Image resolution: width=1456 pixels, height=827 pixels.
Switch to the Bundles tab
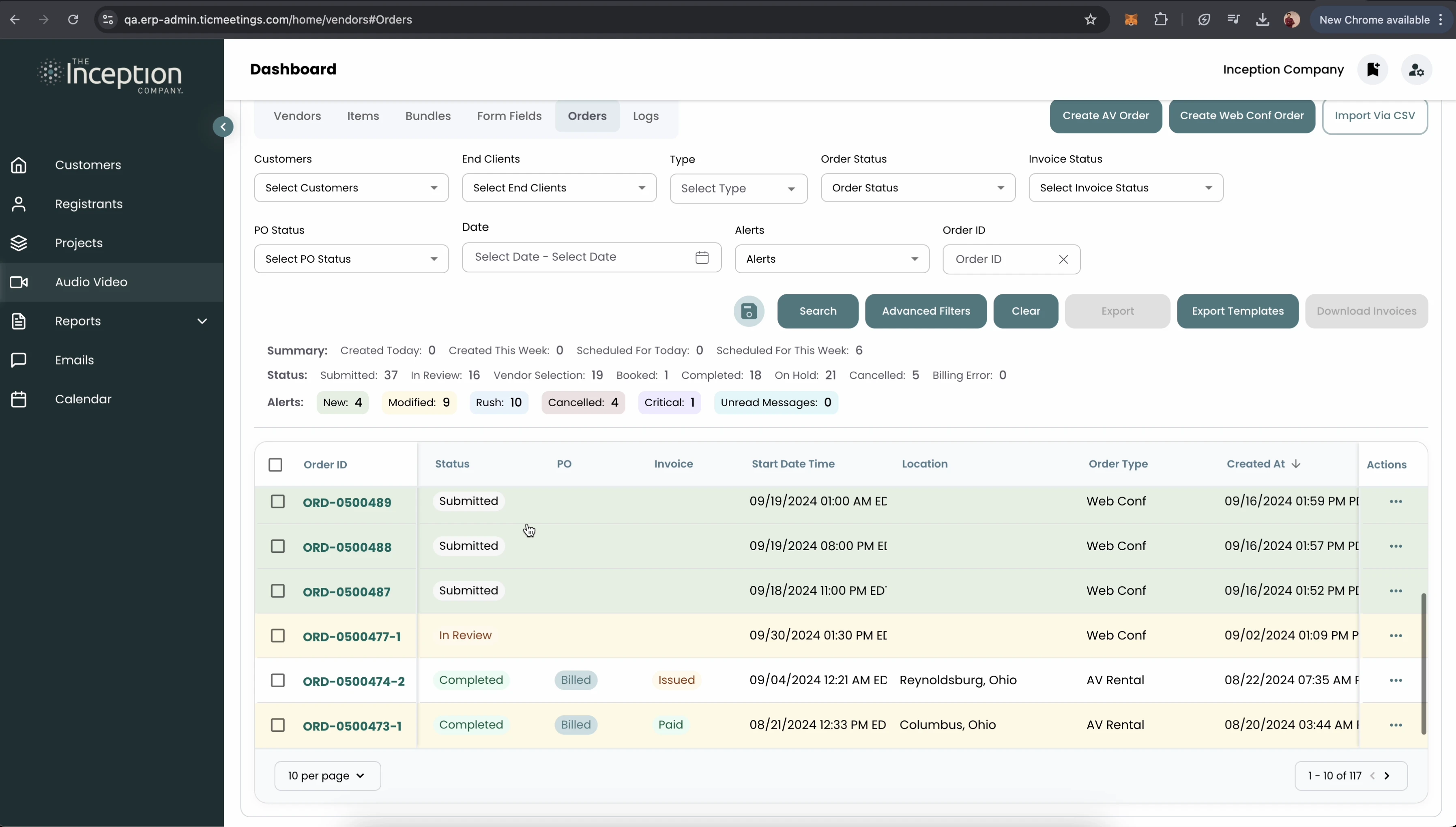(428, 116)
